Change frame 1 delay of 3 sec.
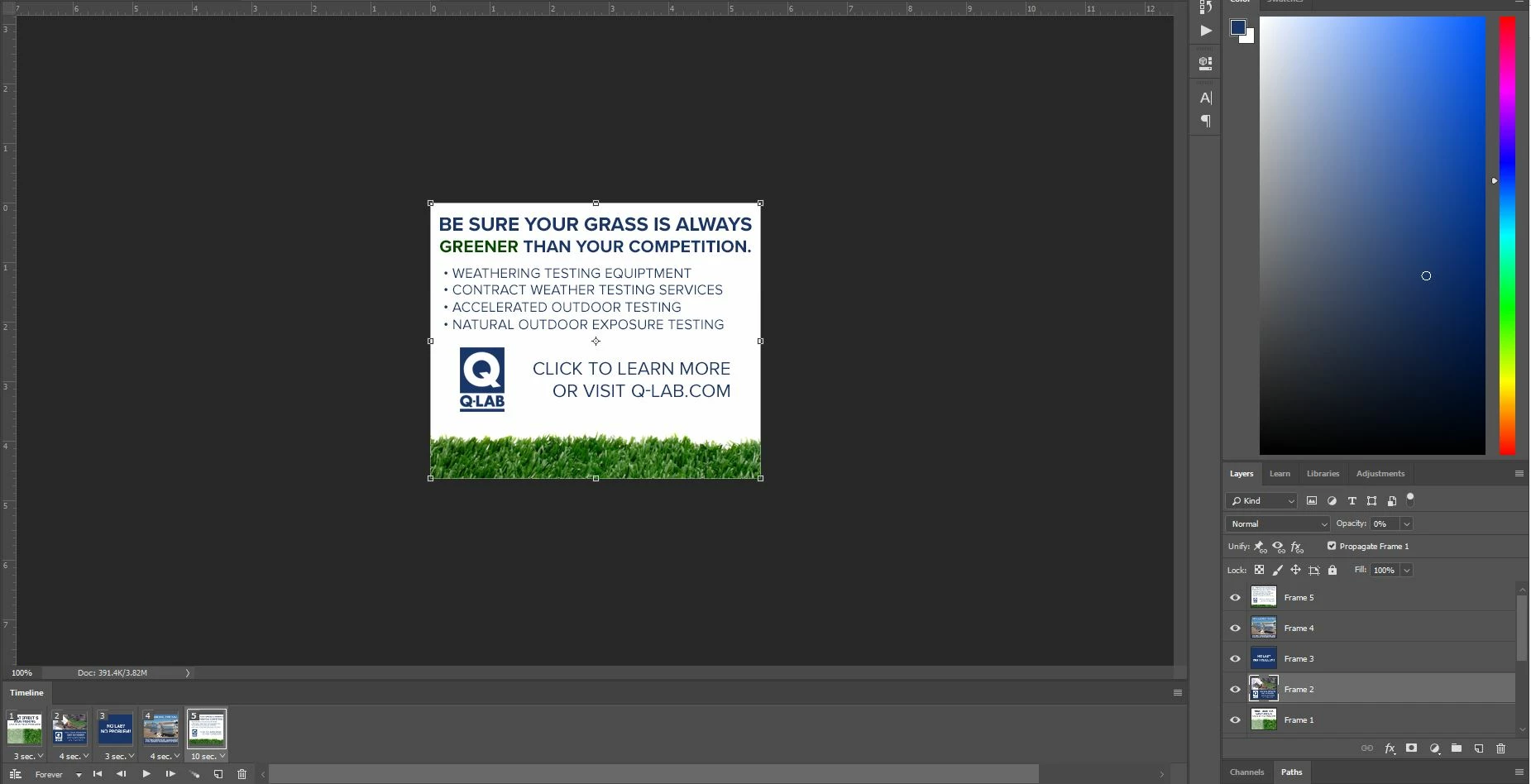 coord(28,756)
